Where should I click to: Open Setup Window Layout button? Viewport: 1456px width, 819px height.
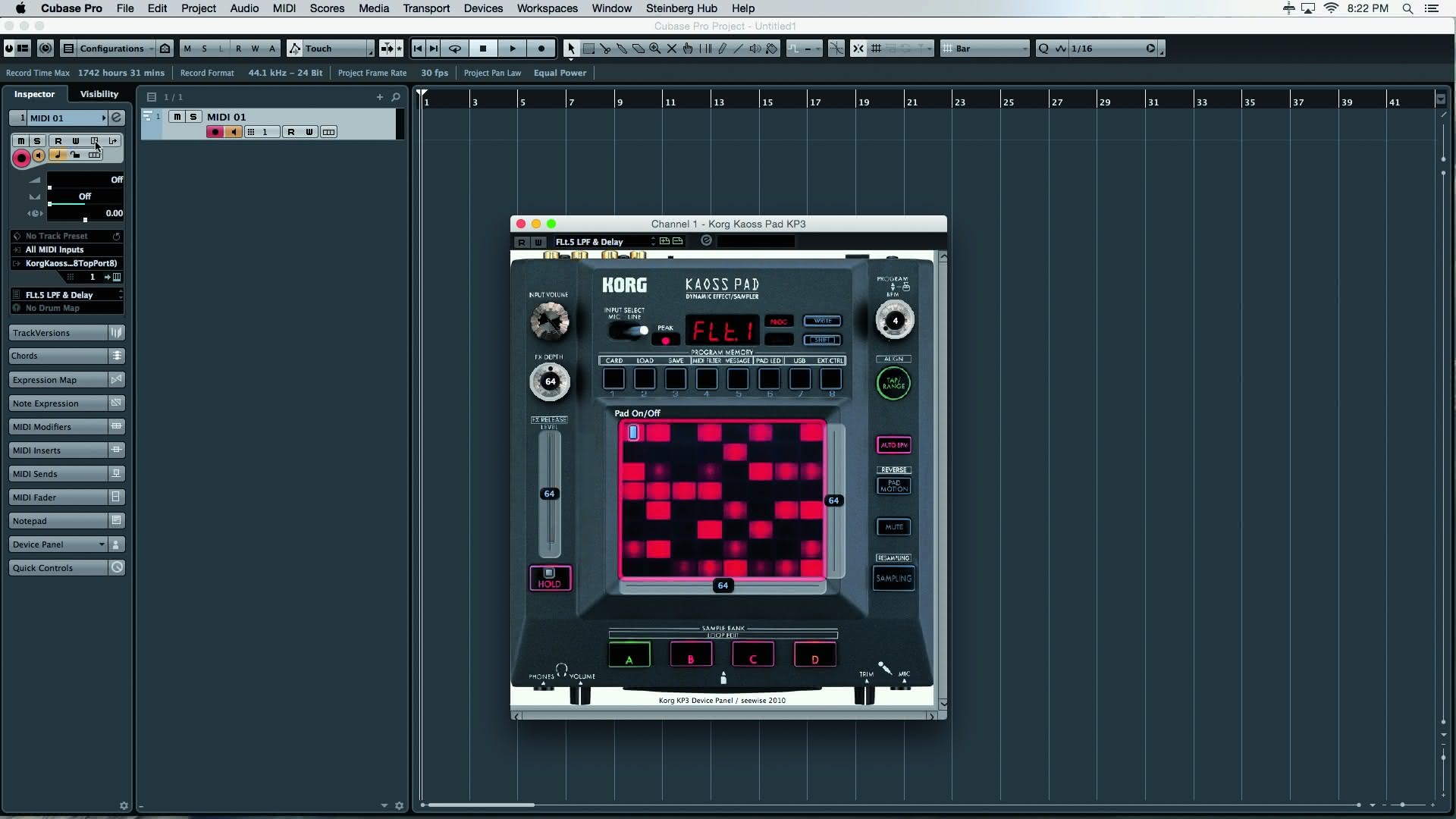click(x=23, y=49)
